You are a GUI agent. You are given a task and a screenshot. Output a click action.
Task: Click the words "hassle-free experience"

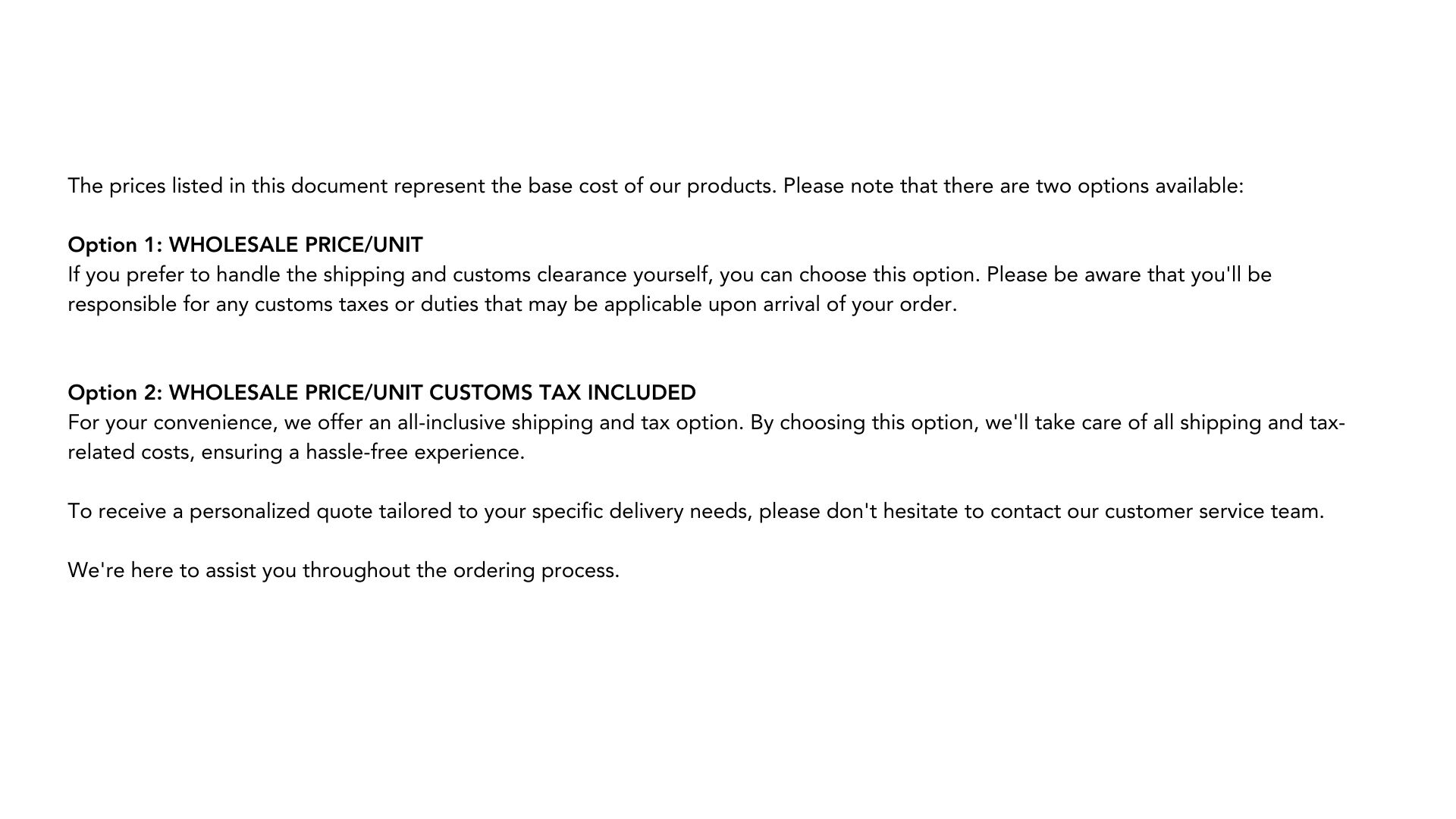415,453
